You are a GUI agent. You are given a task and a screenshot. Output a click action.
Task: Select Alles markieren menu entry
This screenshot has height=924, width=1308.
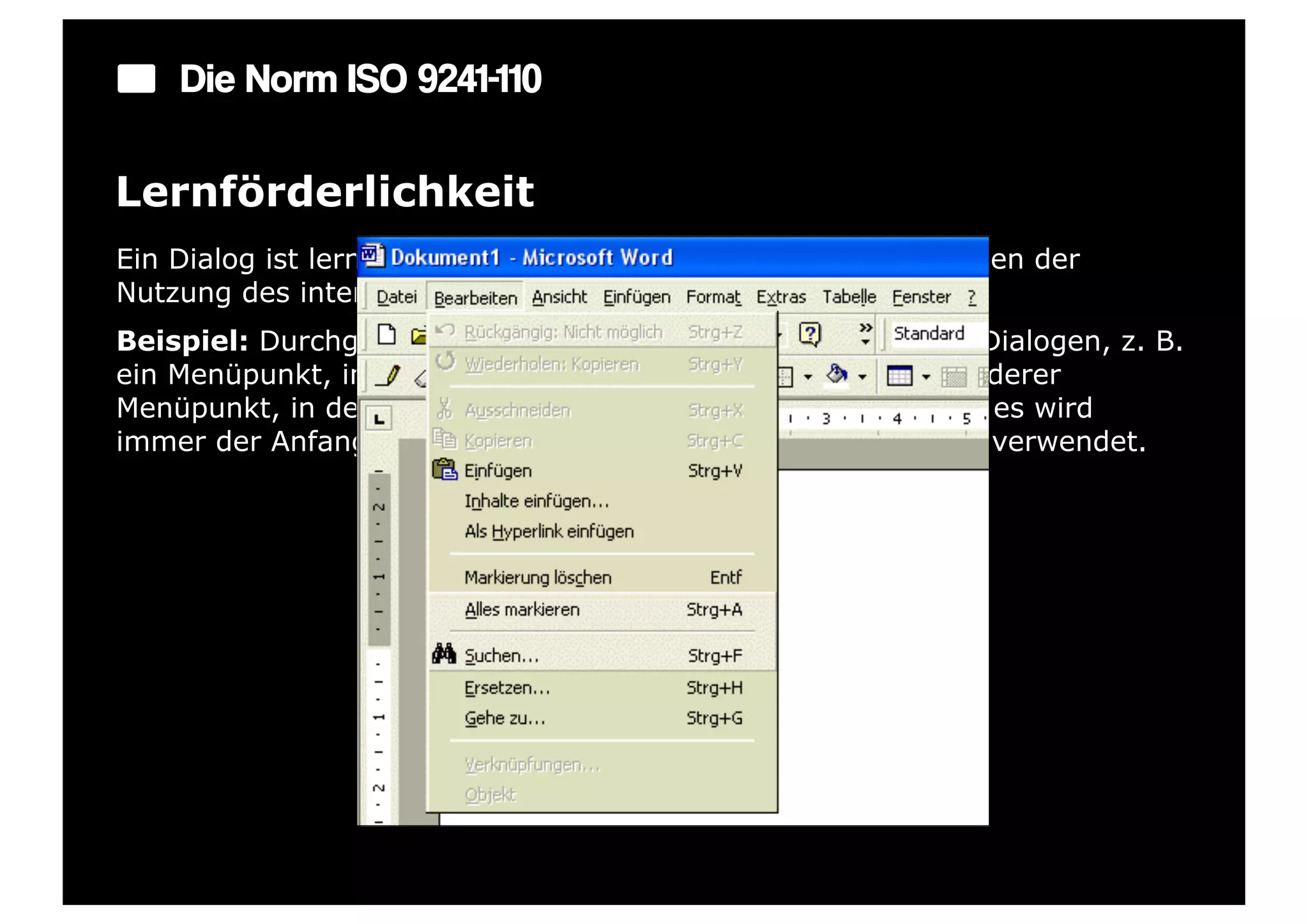pyautogui.click(x=602, y=610)
